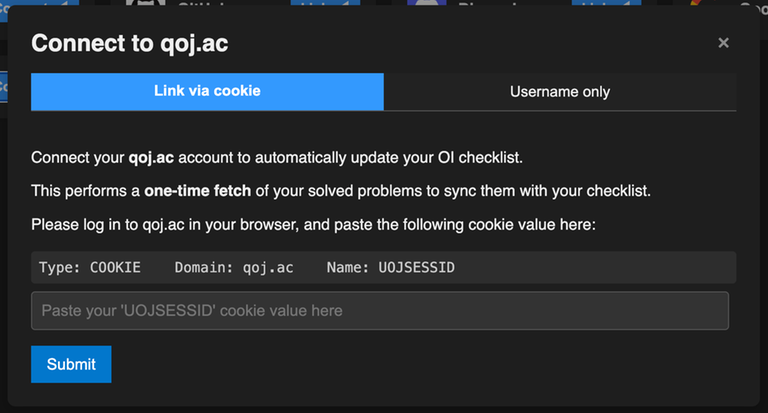Close the Connect to qoj.ac dialog

click(x=723, y=43)
